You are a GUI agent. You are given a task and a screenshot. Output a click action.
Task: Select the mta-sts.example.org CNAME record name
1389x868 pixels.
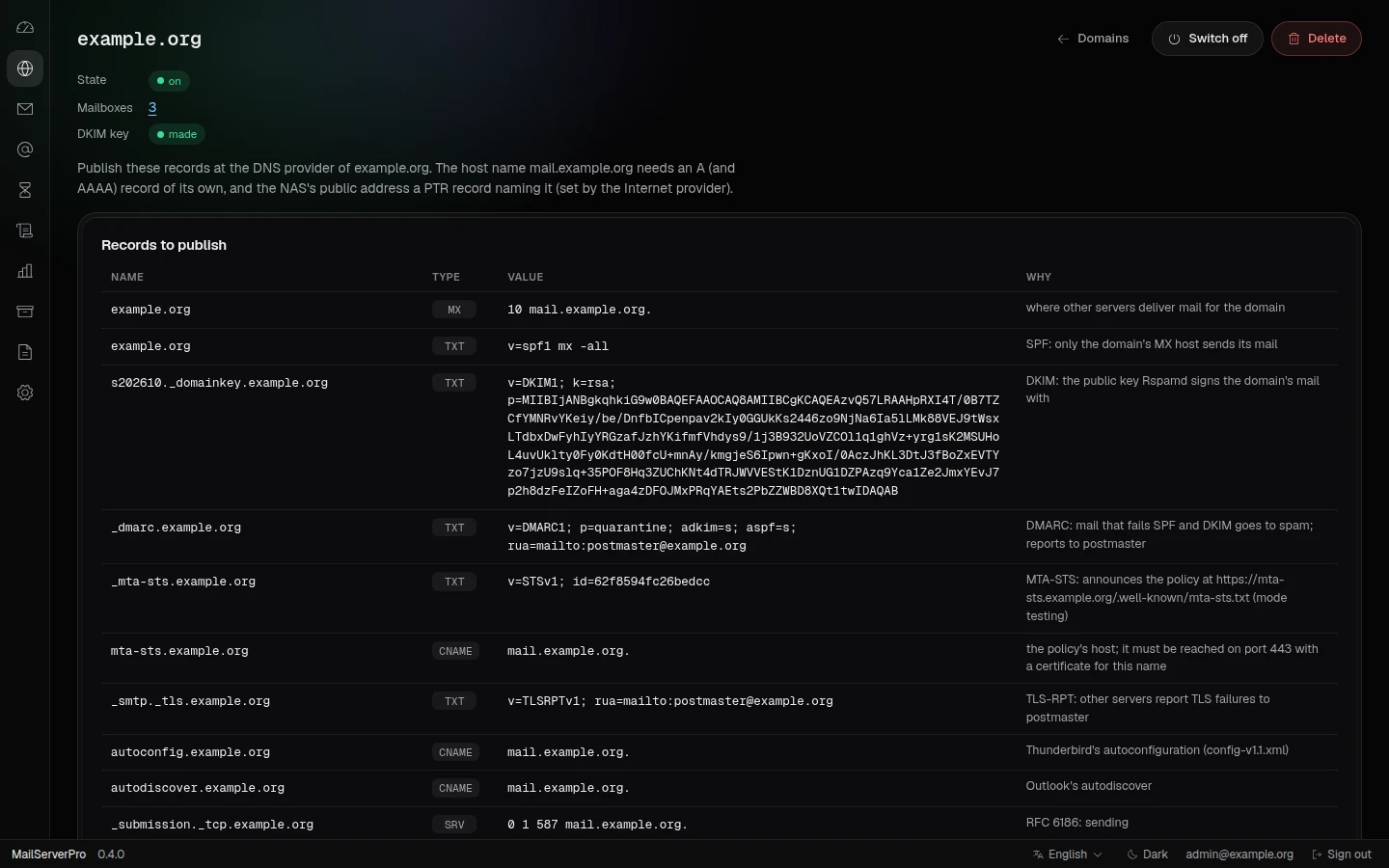pyautogui.click(x=179, y=651)
